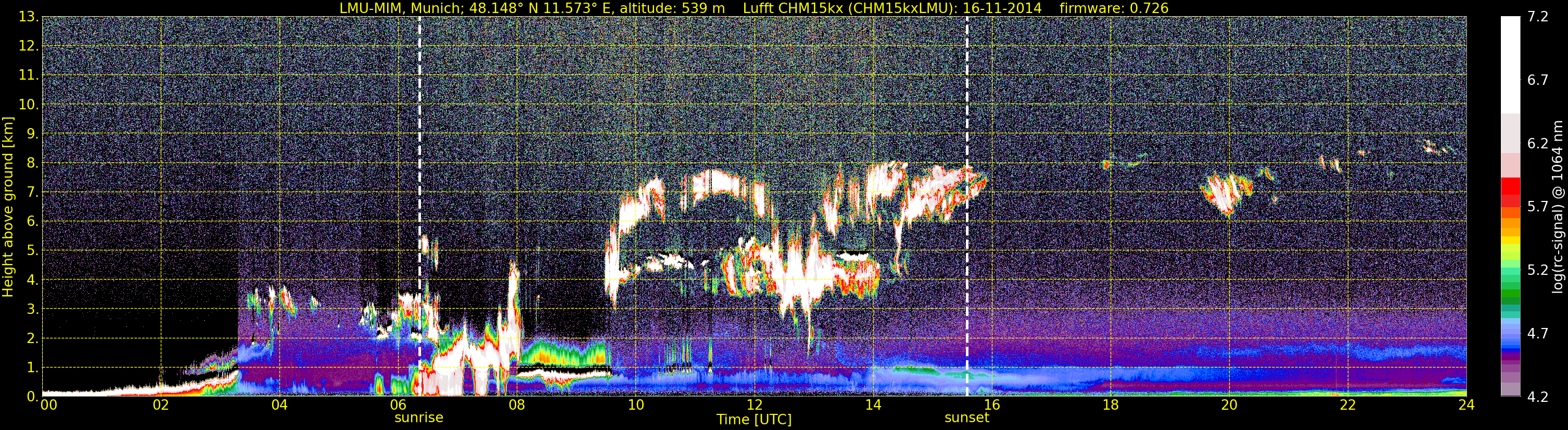Click the time tick label '18'

(1110, 406)
